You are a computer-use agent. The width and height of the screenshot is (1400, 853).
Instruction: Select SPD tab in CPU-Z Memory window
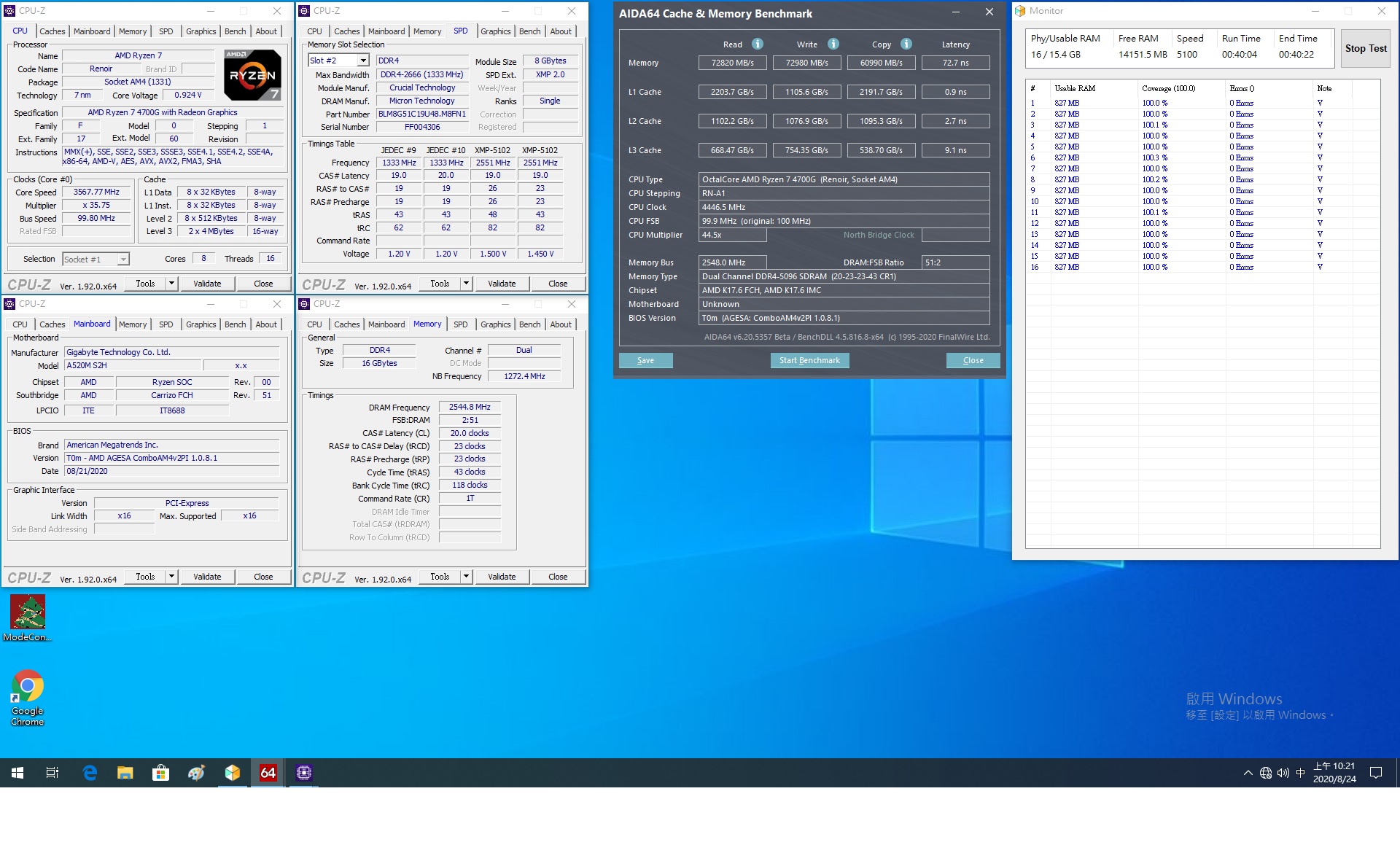point(461,324)
